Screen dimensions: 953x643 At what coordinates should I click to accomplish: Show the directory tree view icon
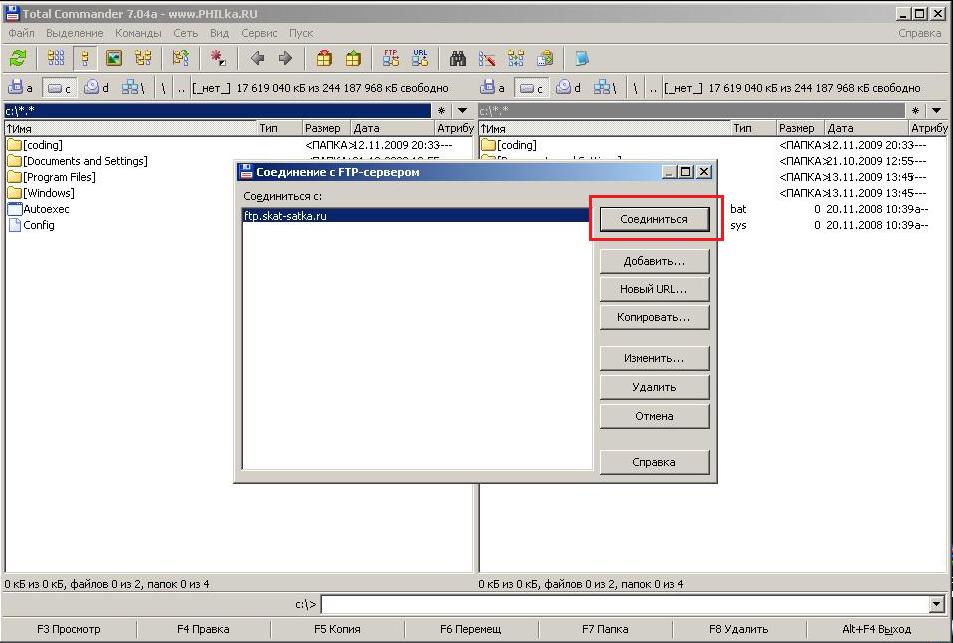(143, 58)
